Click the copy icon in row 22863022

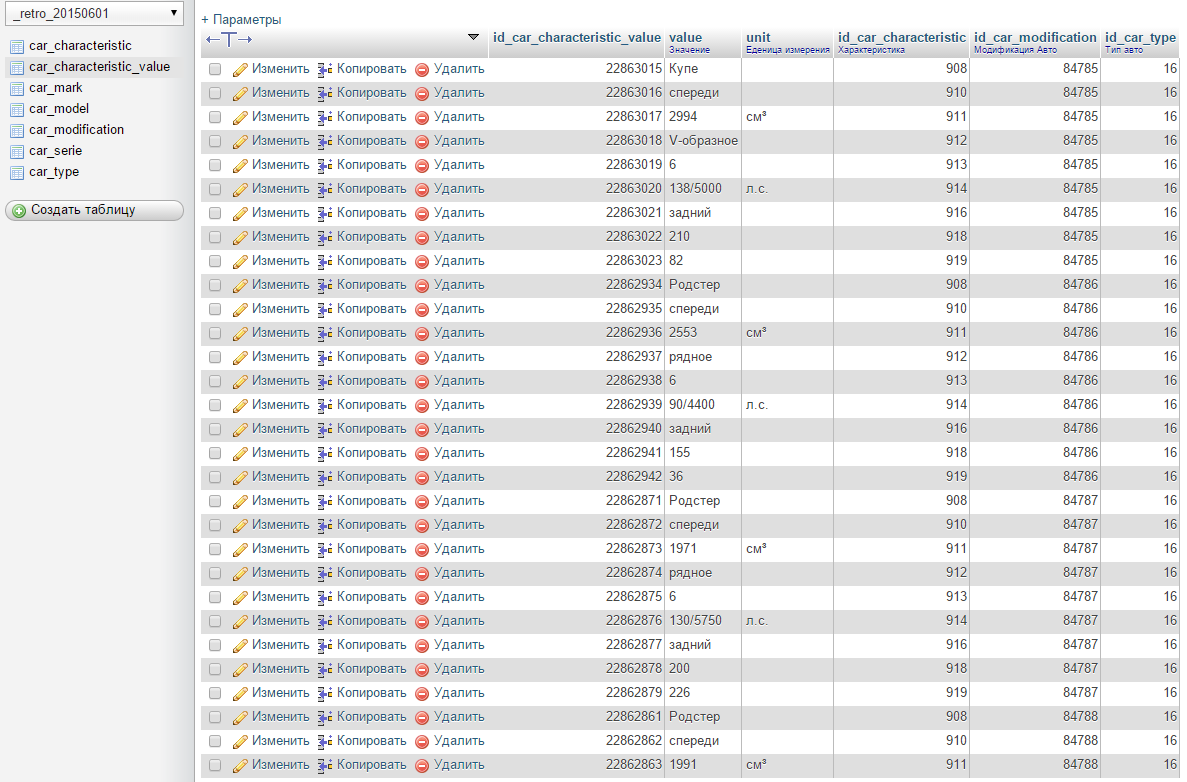tap(325, 238)
